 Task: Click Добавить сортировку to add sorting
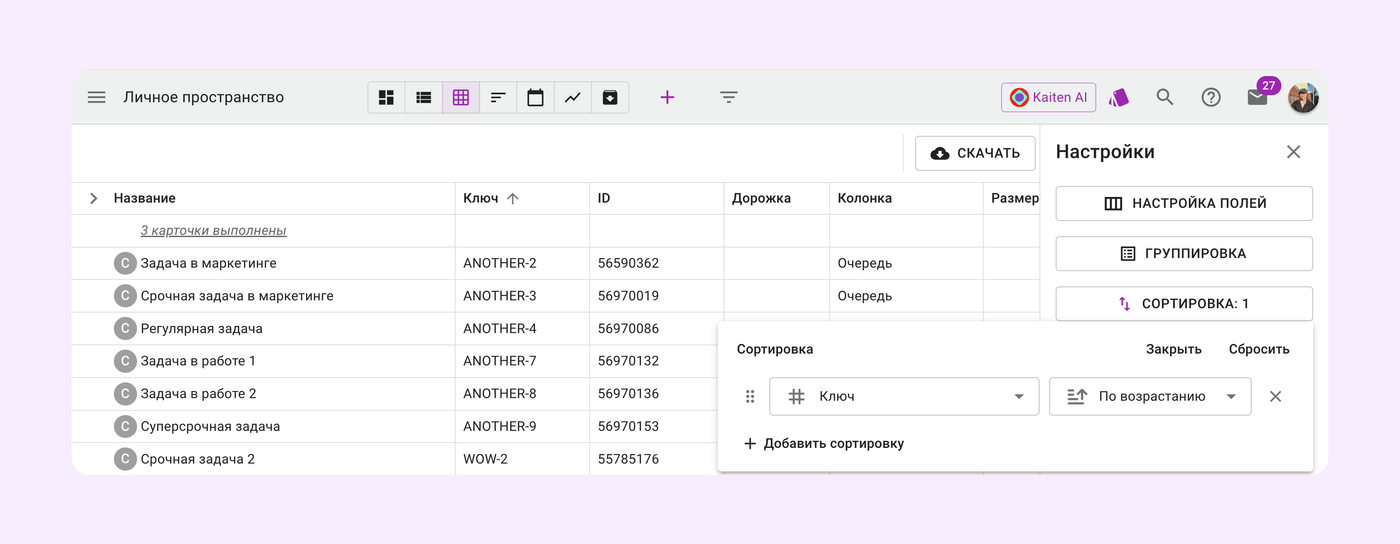[x=823, y=443]
